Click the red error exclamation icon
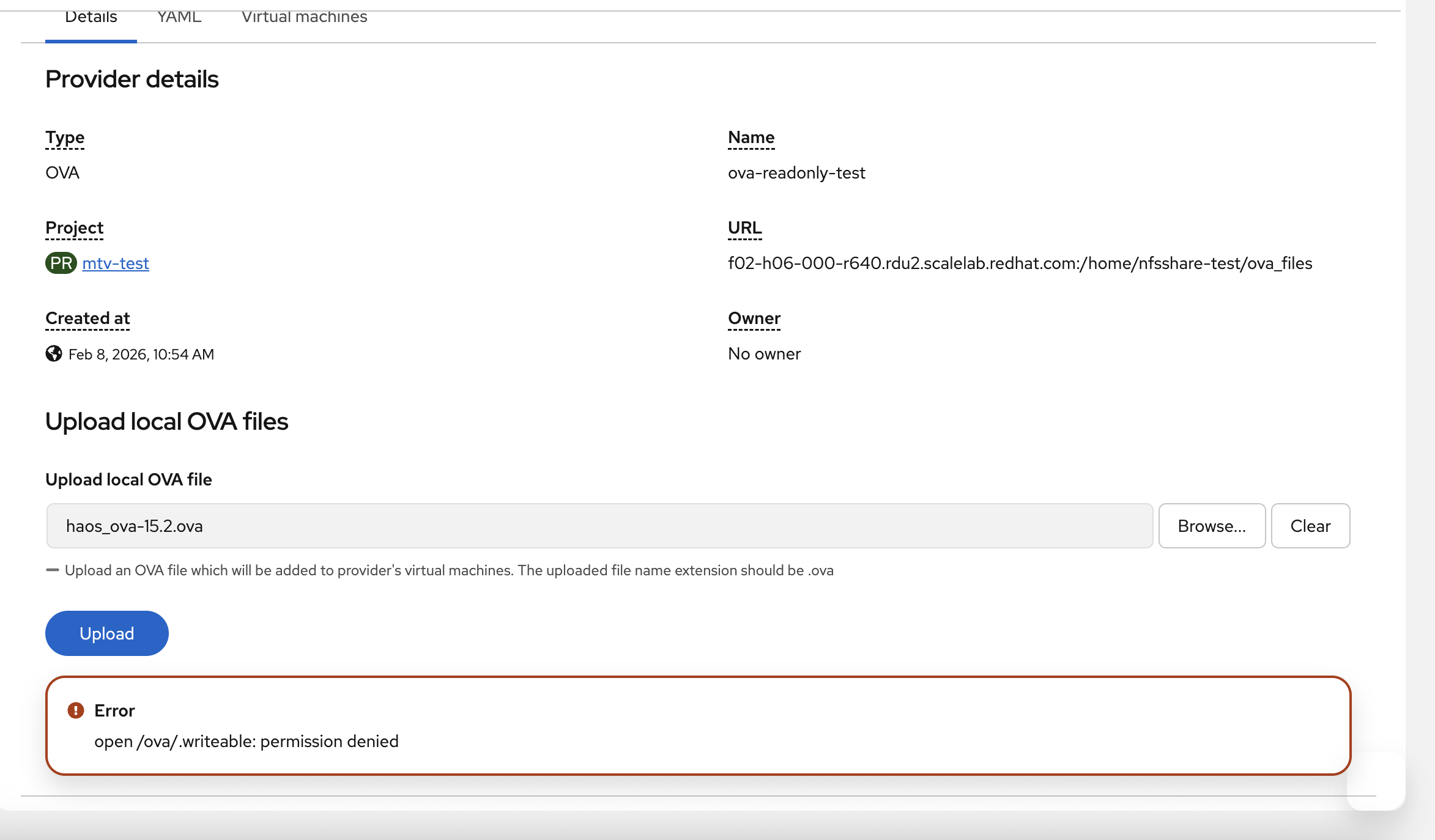 [76, 710]
